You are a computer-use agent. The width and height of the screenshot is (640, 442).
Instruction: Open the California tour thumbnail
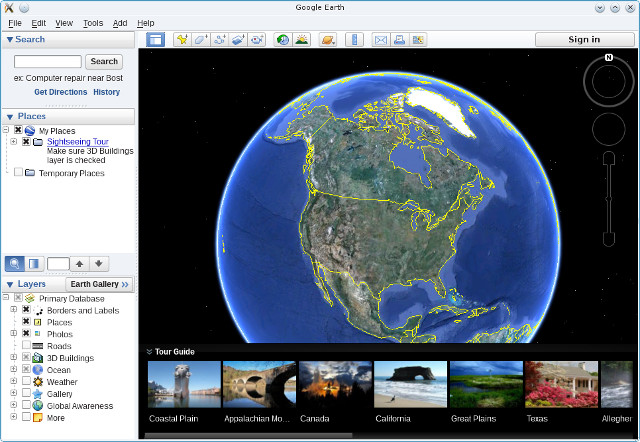[x=411, y=384]
